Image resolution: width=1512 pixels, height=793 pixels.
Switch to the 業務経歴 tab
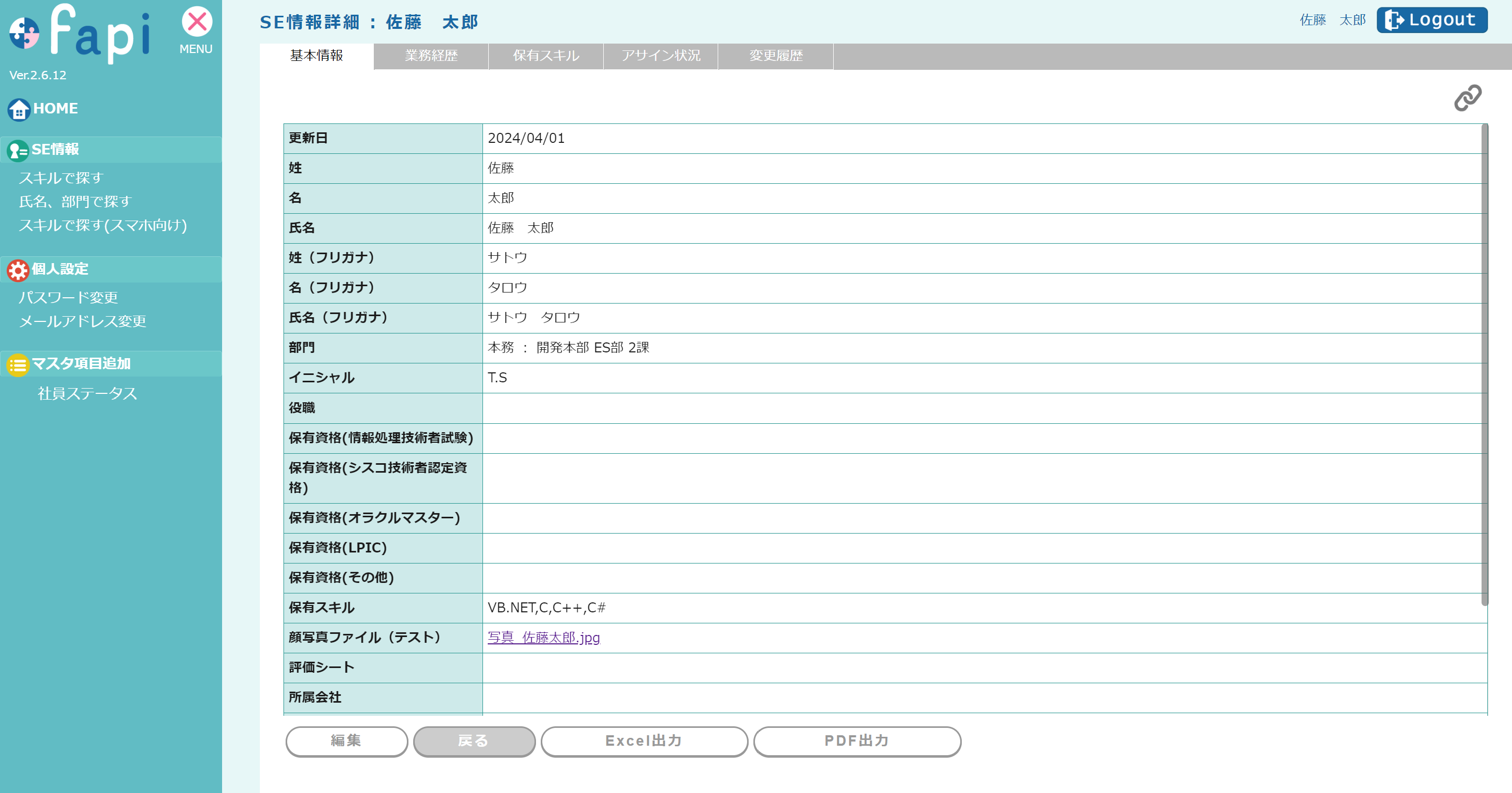(x=431, y=56)
